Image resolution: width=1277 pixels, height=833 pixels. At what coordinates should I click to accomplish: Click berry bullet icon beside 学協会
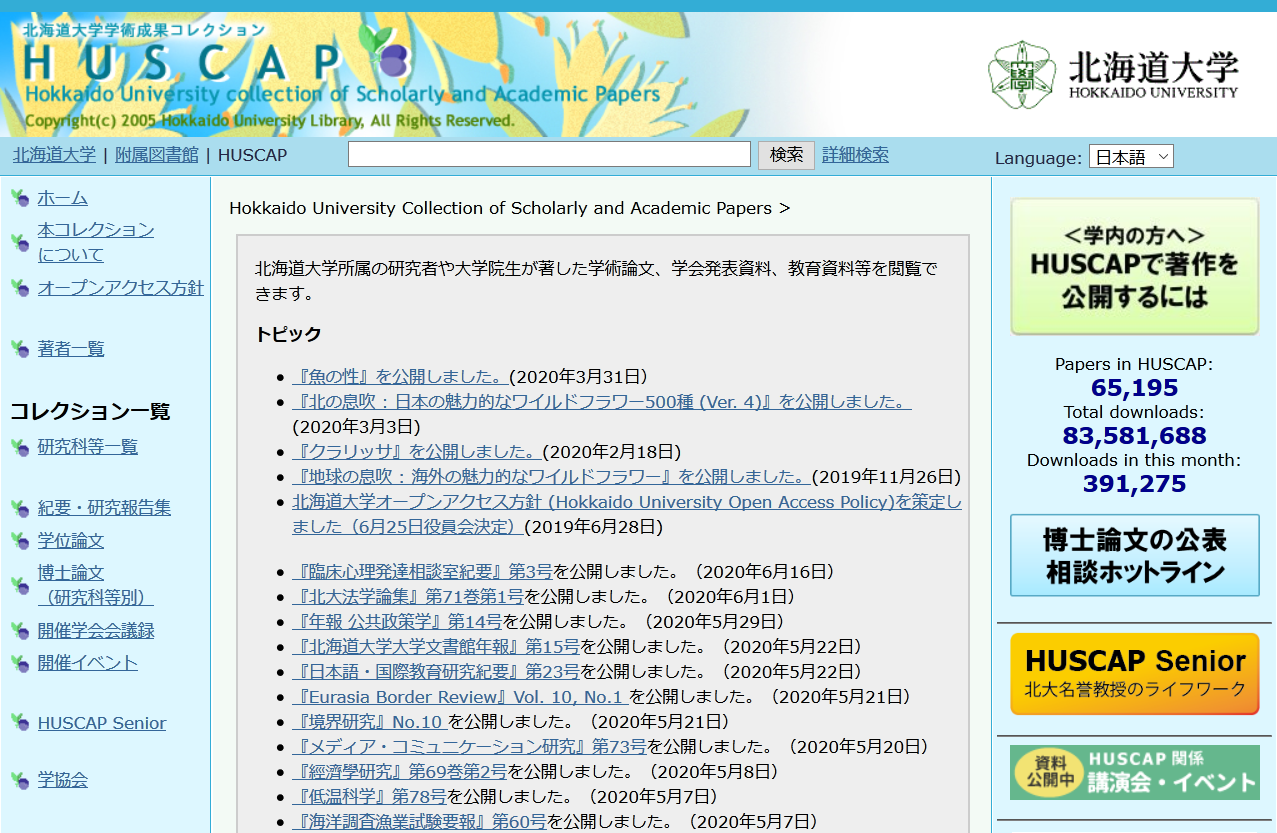point(20,780)
